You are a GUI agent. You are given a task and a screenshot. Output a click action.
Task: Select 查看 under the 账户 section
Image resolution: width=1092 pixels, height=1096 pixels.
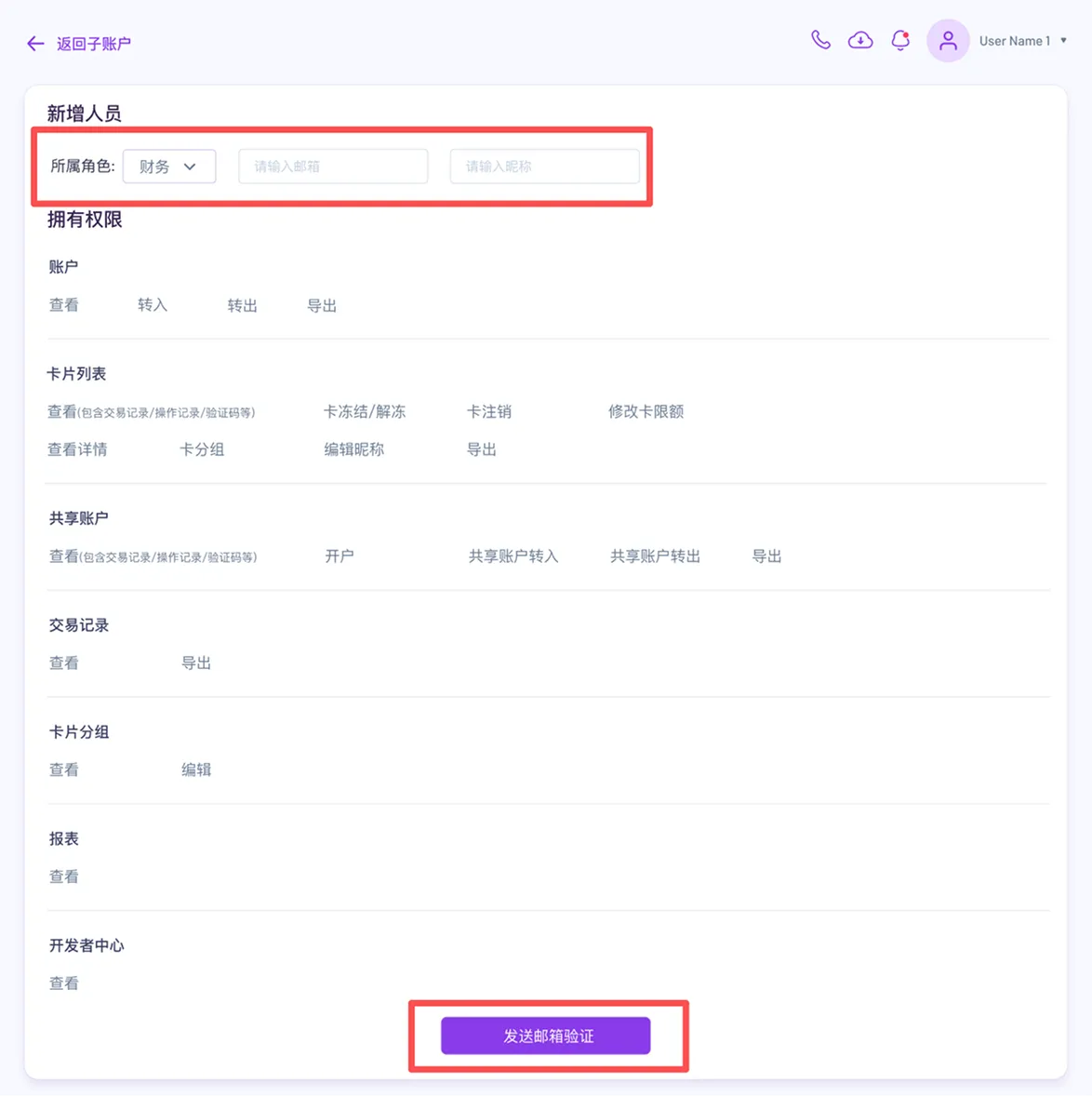click(x=63, y=305)
